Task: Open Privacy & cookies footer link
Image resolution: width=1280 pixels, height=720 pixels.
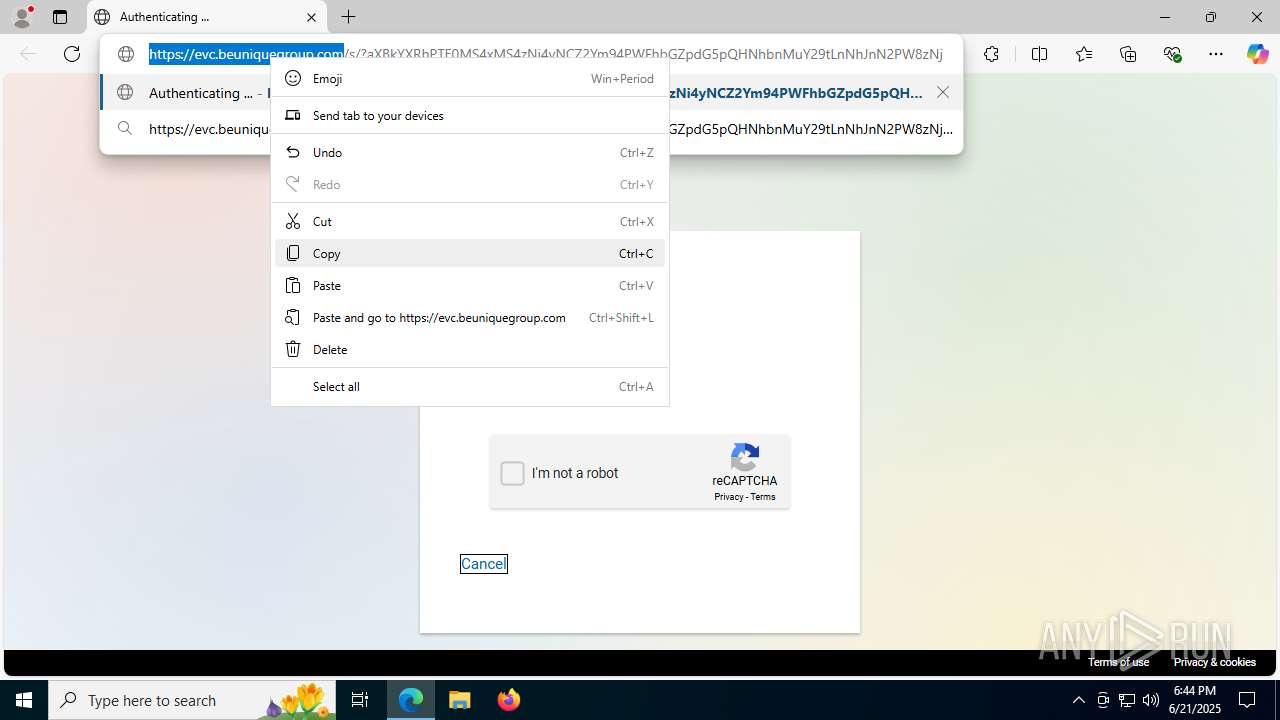Action: (x=1214, y=662)
